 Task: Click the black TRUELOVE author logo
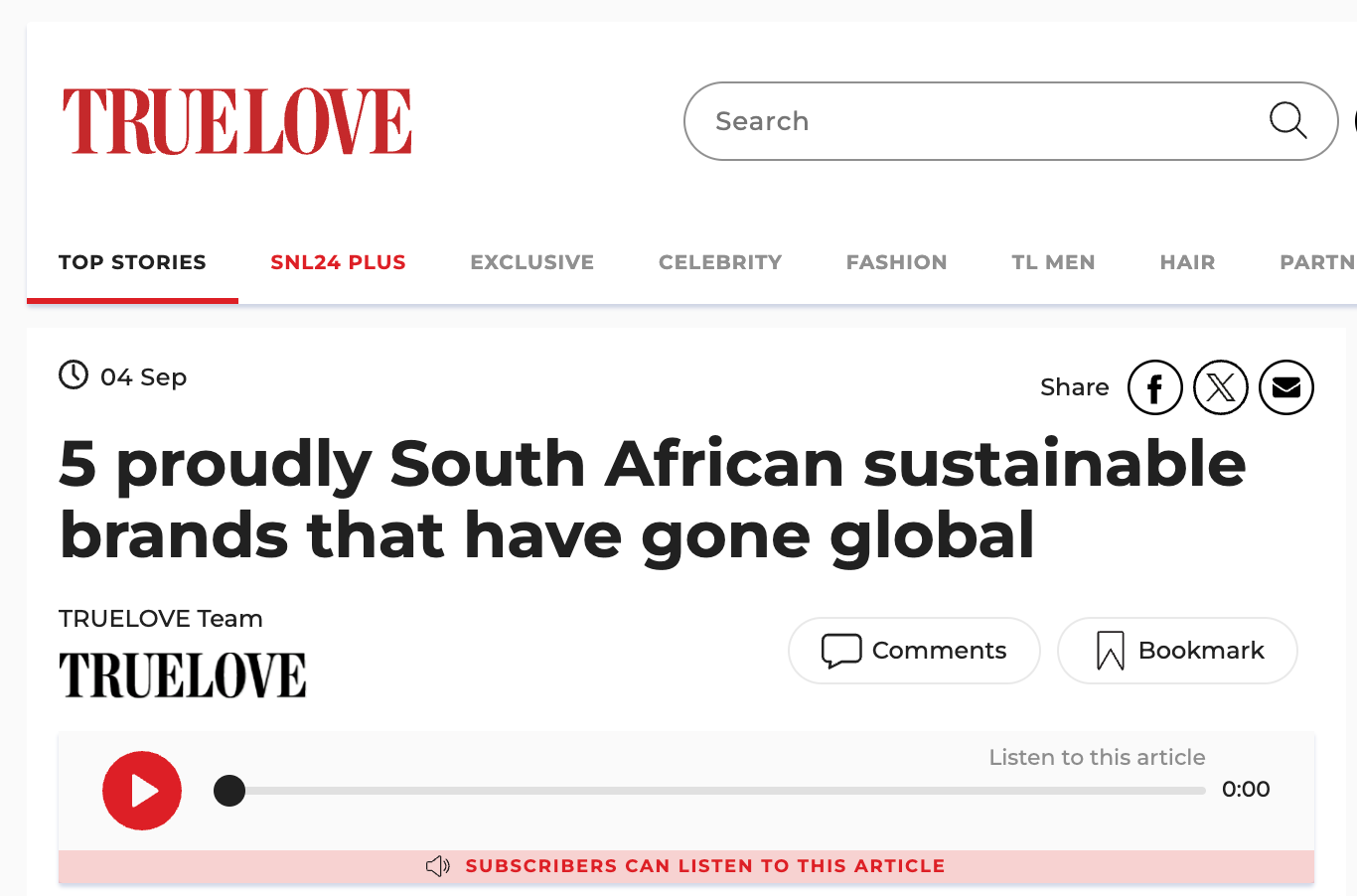point(183,675)
